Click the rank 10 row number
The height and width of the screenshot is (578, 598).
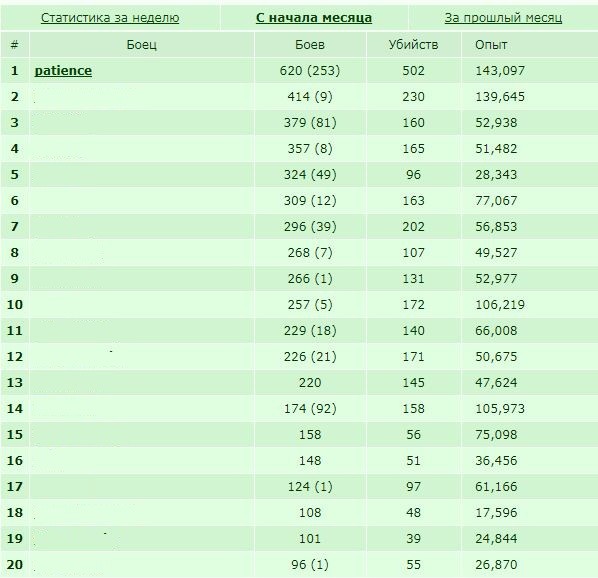point(15,305)
